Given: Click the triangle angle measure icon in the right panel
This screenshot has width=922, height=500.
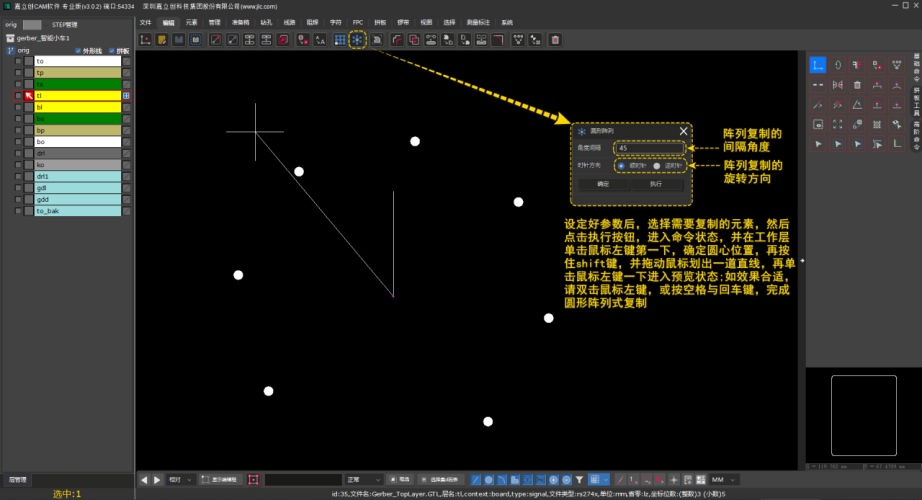Looking at the screenshot, I should pyautogui.click(x=857, y=105).
